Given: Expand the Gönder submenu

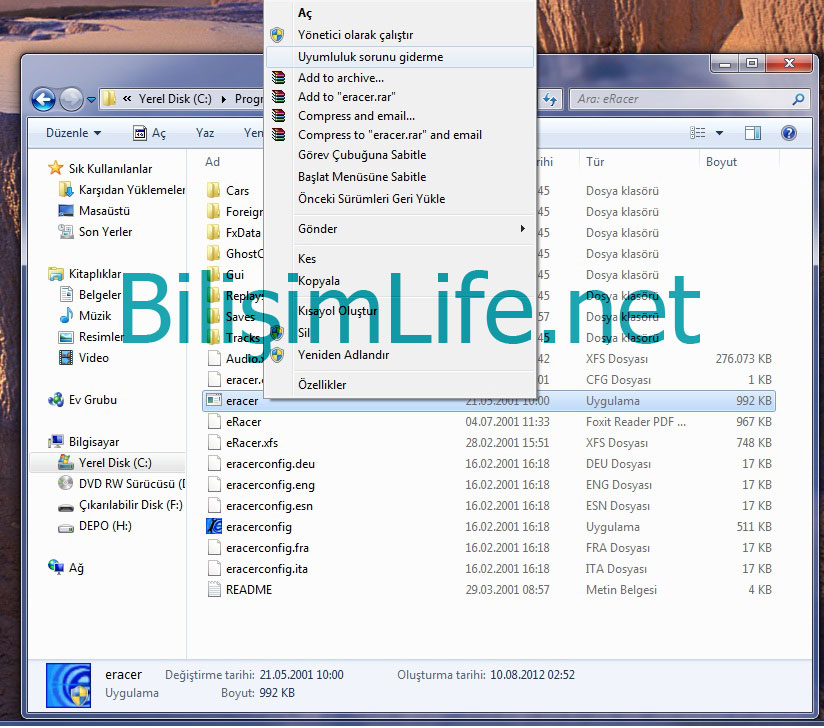Looking at the screenshot, I should click(x=400, y=229).
